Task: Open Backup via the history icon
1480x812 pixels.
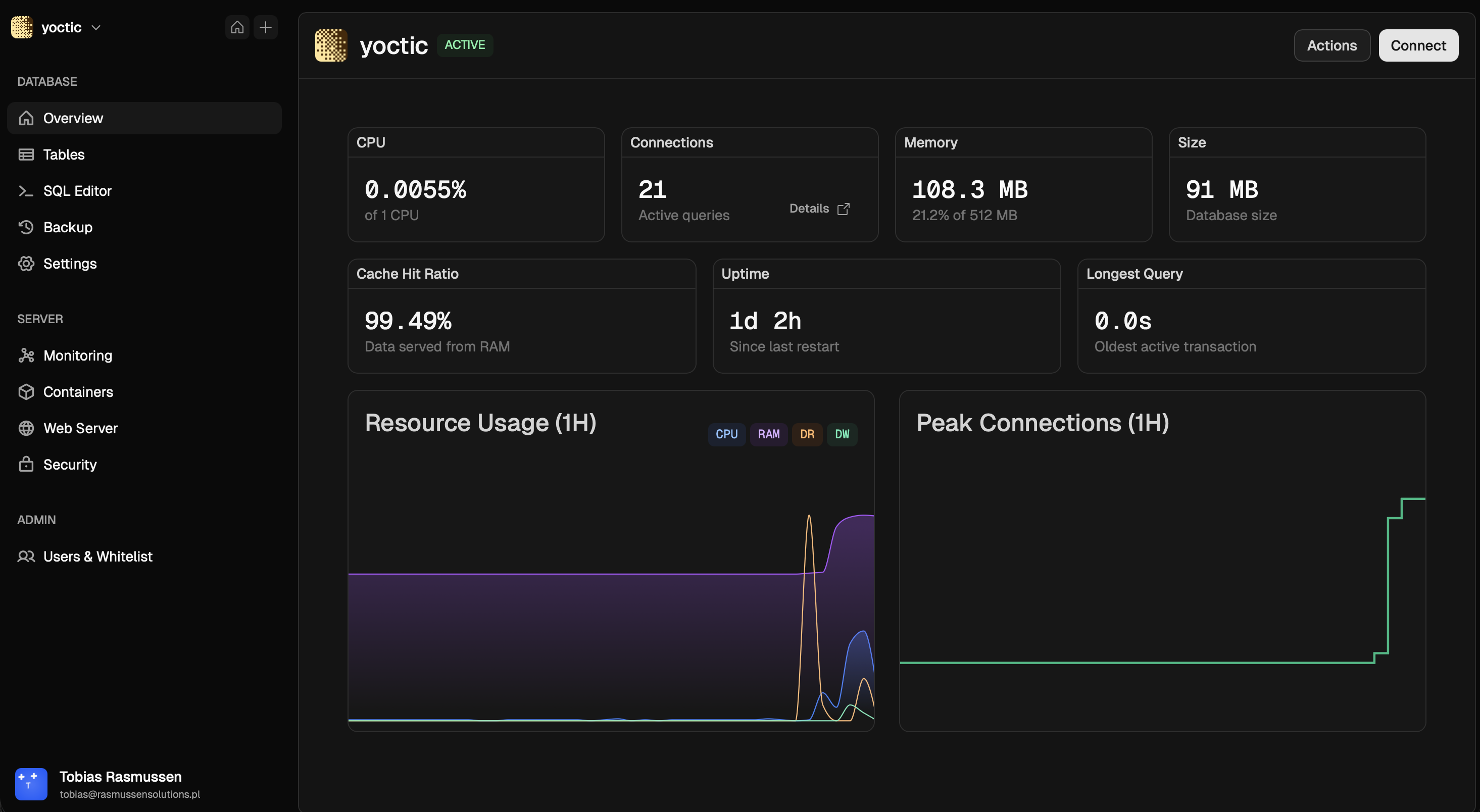Action: (26, 227)
